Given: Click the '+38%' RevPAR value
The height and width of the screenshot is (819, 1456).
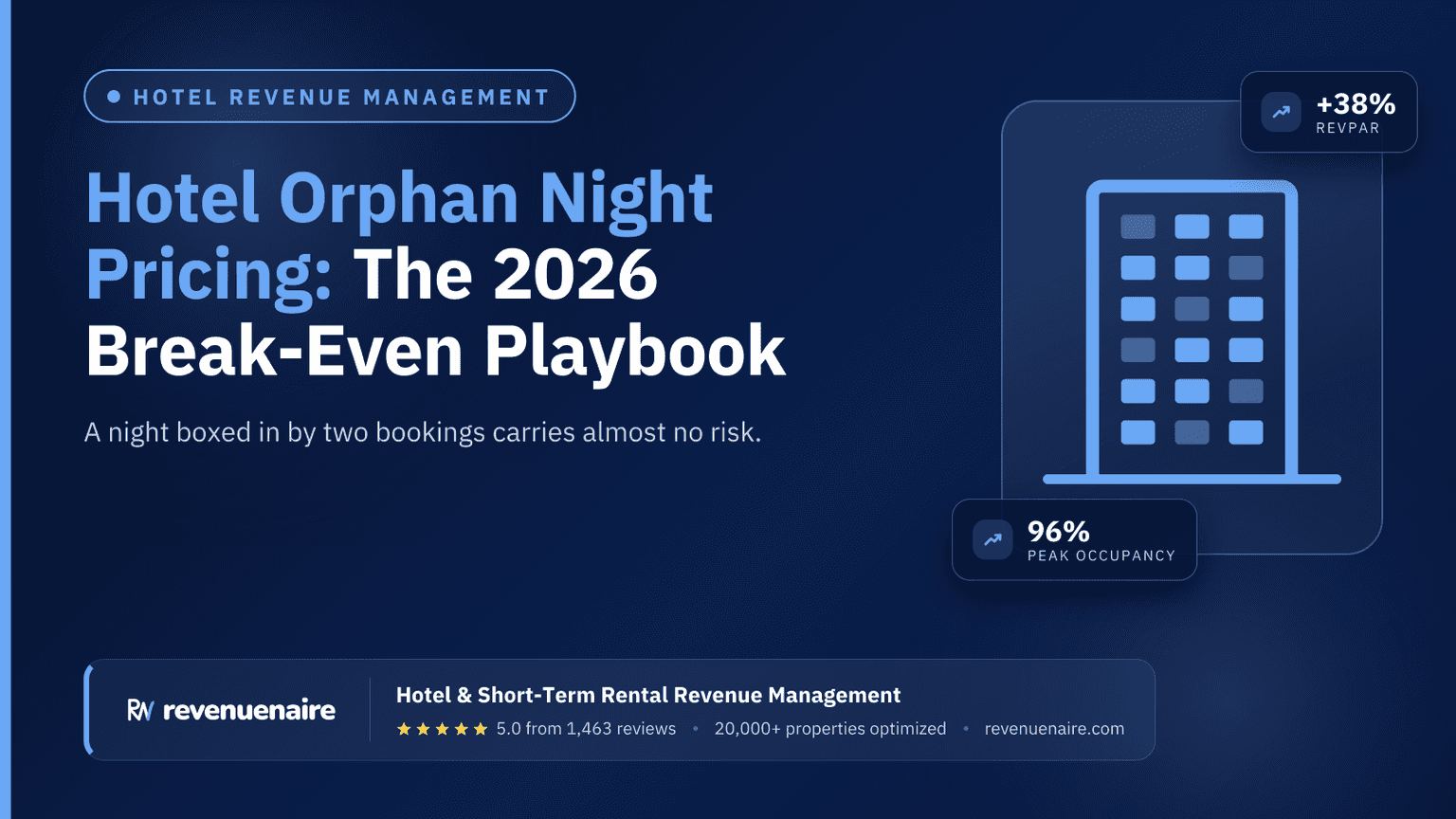Looking at the screenshot, I should [1356, 103].
